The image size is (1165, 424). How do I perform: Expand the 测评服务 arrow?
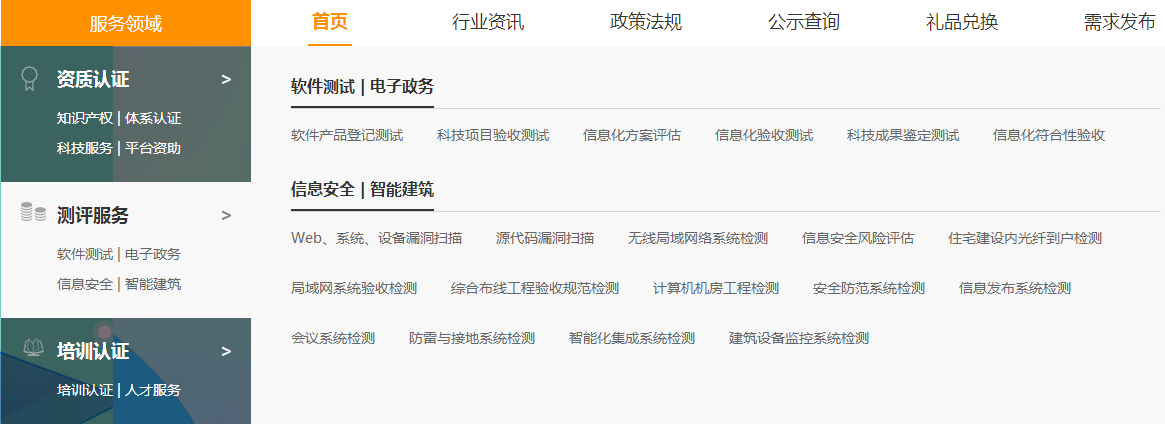click(x=226, y=215)
